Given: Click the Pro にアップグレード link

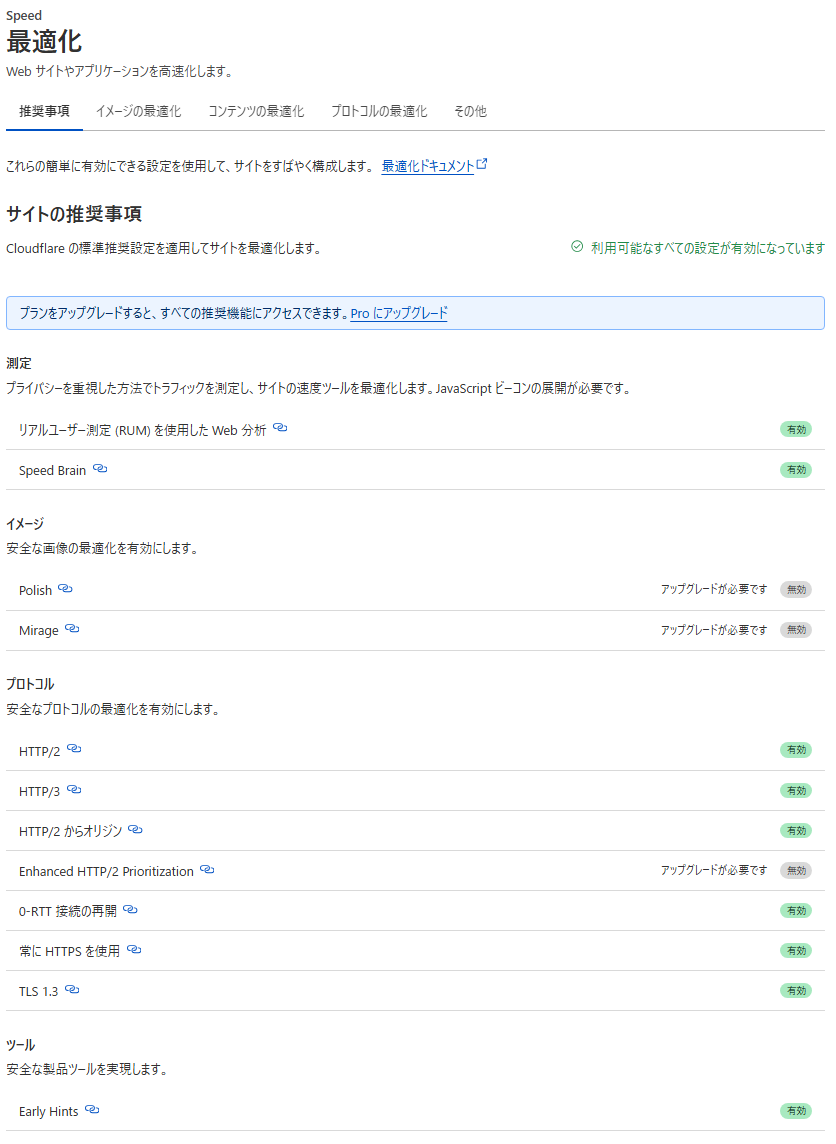Looking at the screenshot, I should tap(399, 313).
